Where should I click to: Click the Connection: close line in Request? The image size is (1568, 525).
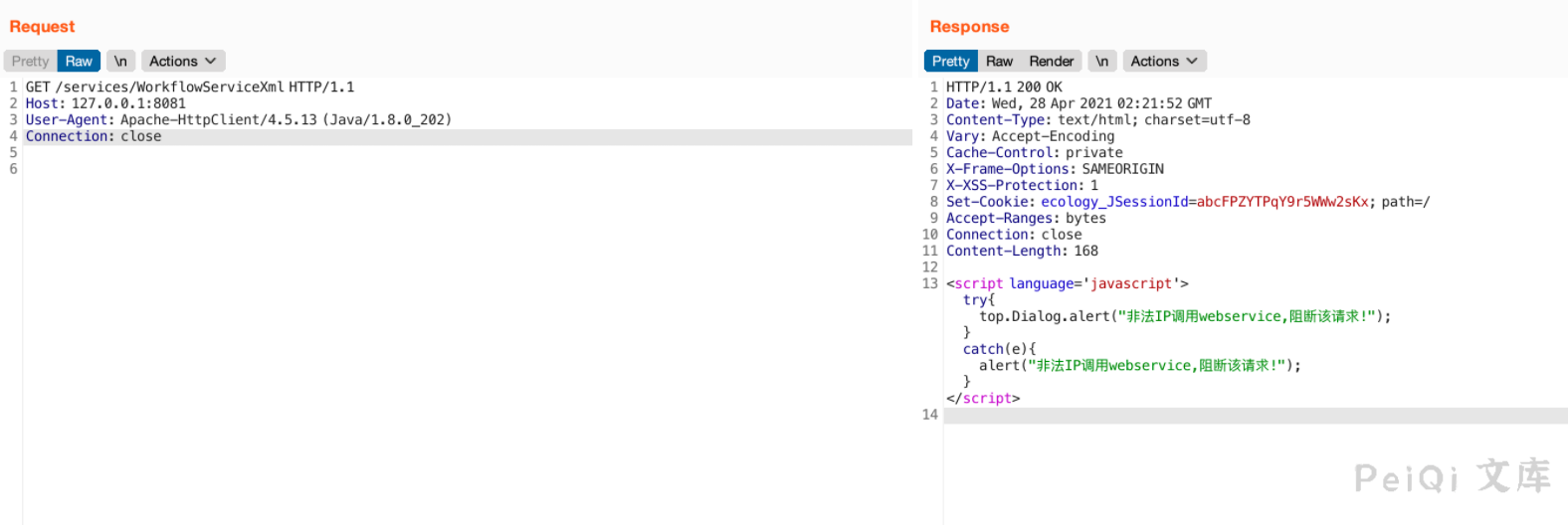(94, 136)
